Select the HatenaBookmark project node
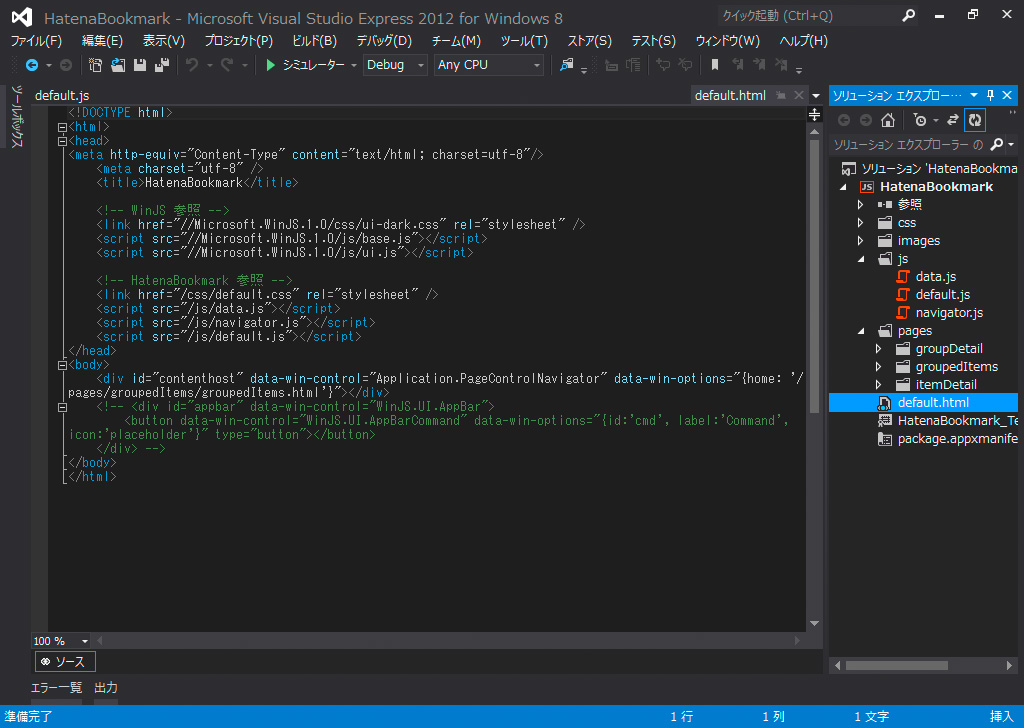The height and width of the screenshot is (728, 1024). click(x=936, y=187)
